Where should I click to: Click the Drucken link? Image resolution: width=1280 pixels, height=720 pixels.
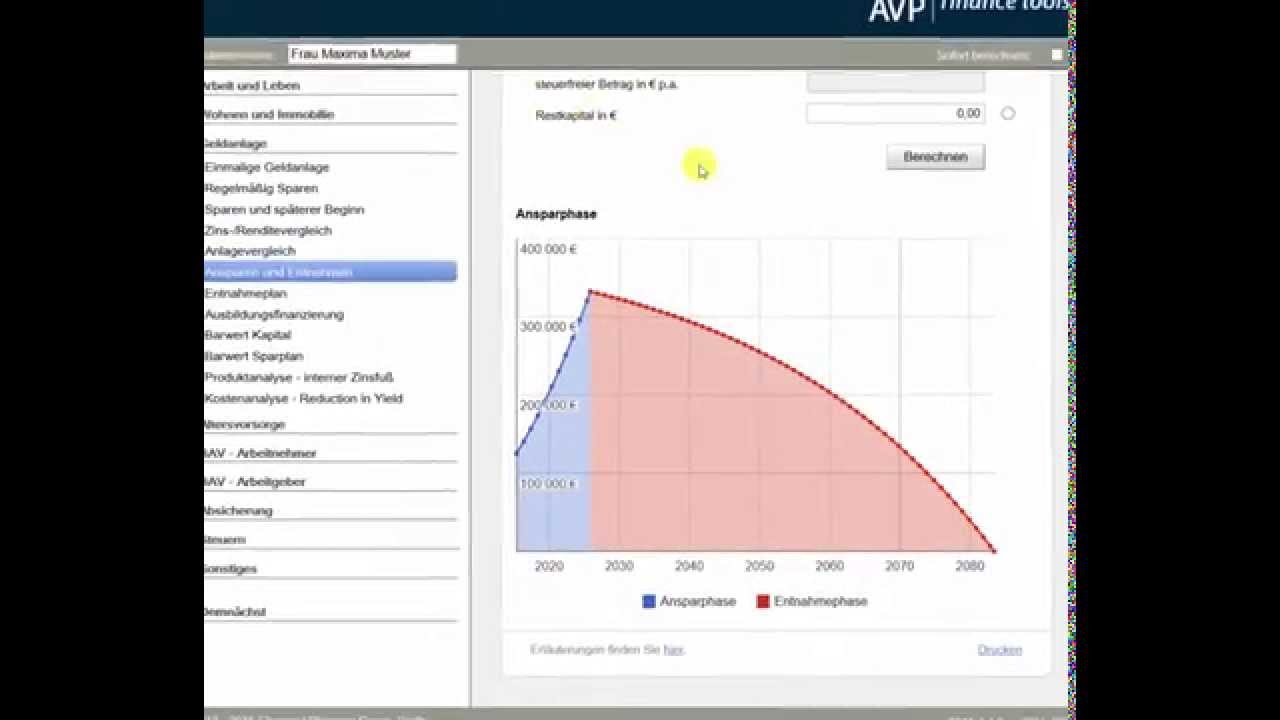tap(1000, 650)
